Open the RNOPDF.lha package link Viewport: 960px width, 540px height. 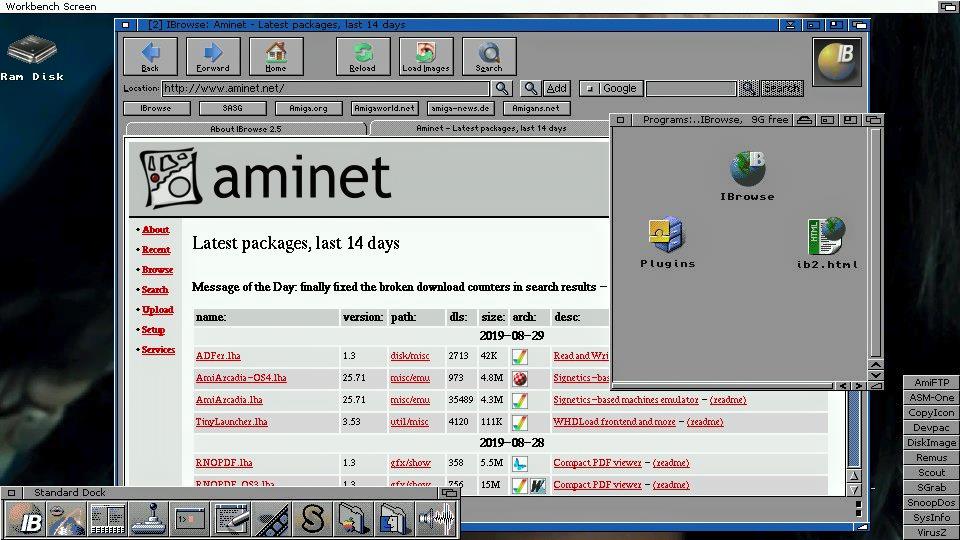tap(224, 463)
